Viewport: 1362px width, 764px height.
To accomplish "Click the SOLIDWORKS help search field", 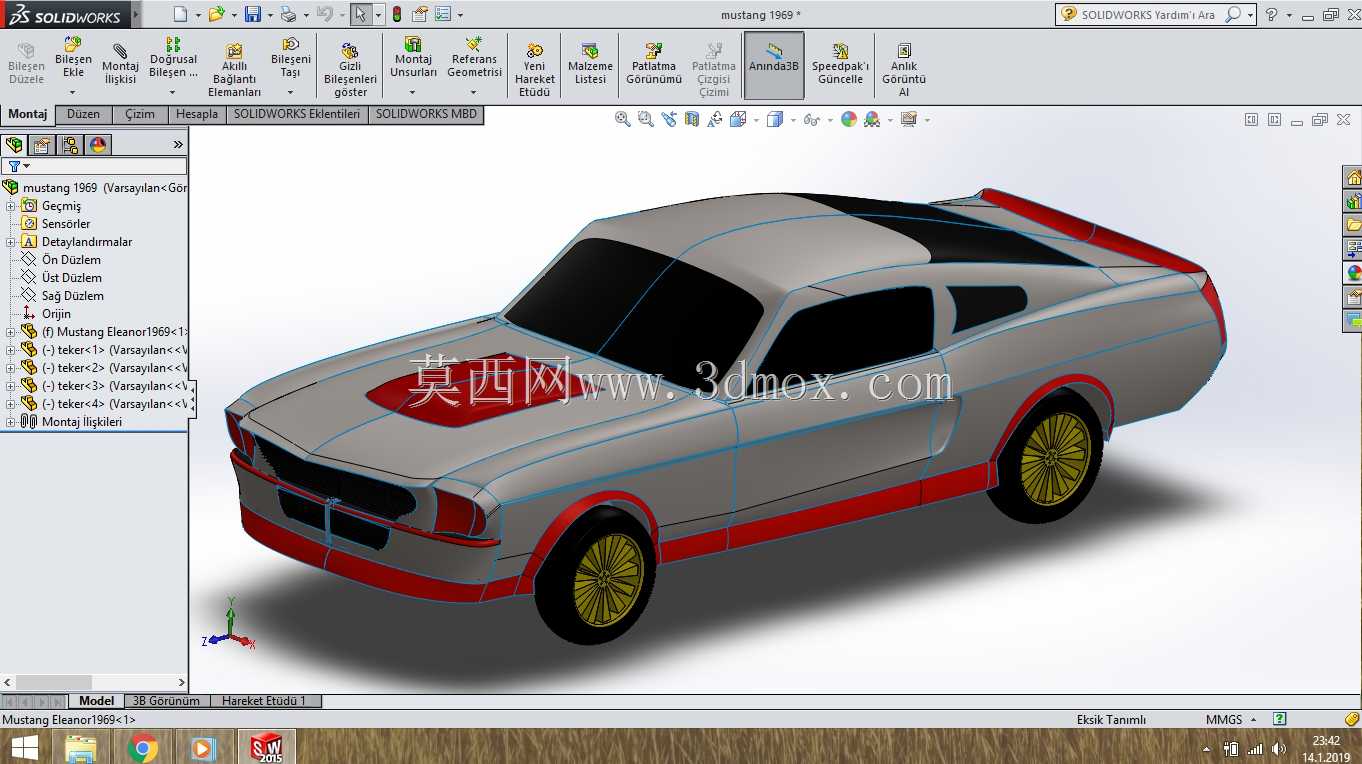I will tap(1150, 14).
